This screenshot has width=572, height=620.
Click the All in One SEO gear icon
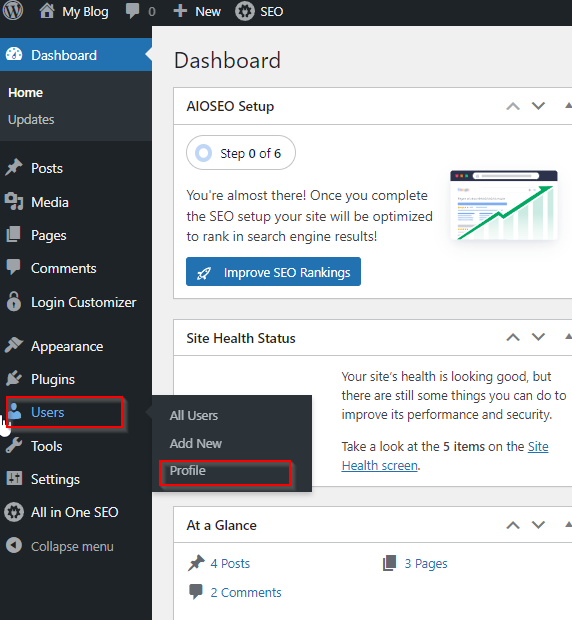click(14, 512)
